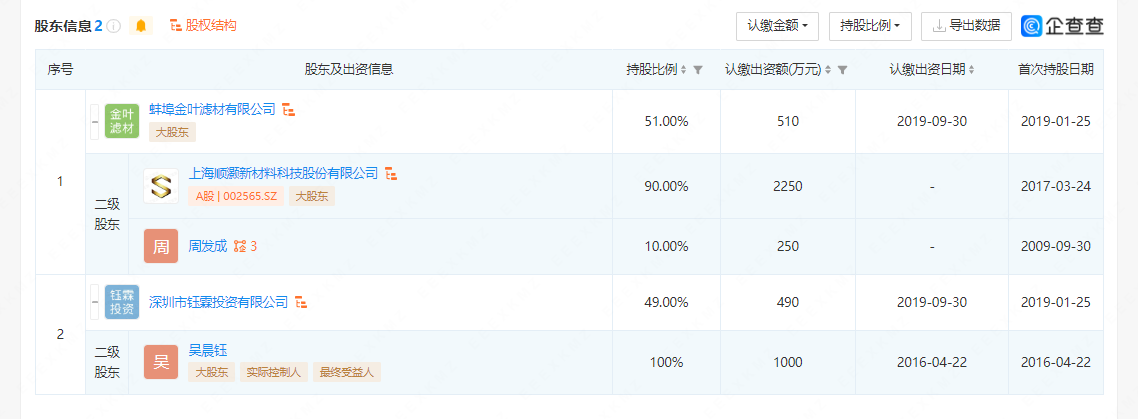Open the 吴晨钰 shareholder profile link
The image size is (1138, 419).
pyautogui.click(x=208, y=350)
